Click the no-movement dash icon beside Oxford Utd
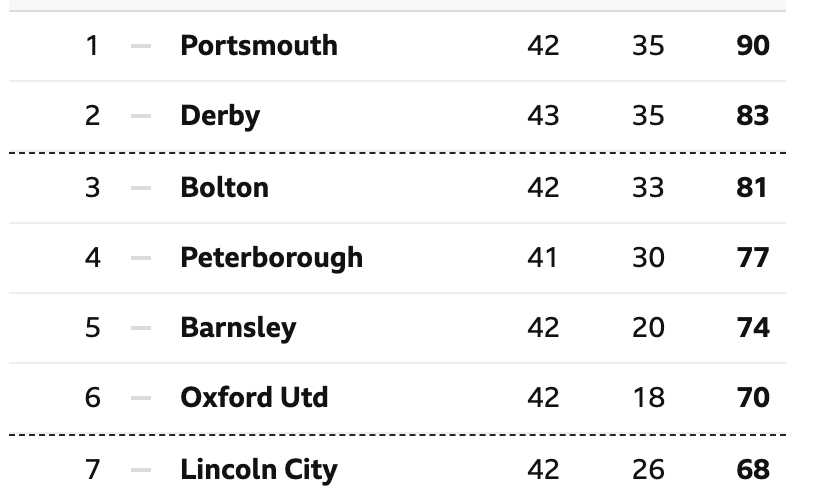Image resolution: width=818 pixels, height=504 pixels. pos(141,398)
